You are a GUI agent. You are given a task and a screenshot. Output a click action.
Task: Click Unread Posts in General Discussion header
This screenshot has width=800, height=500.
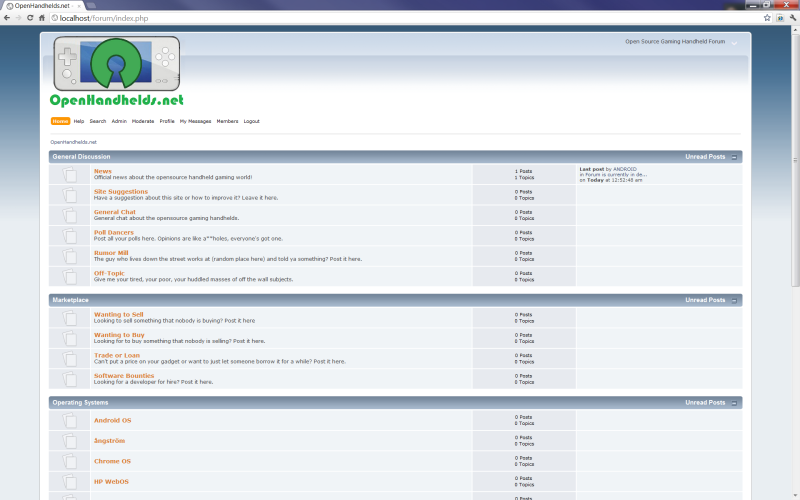705,157
